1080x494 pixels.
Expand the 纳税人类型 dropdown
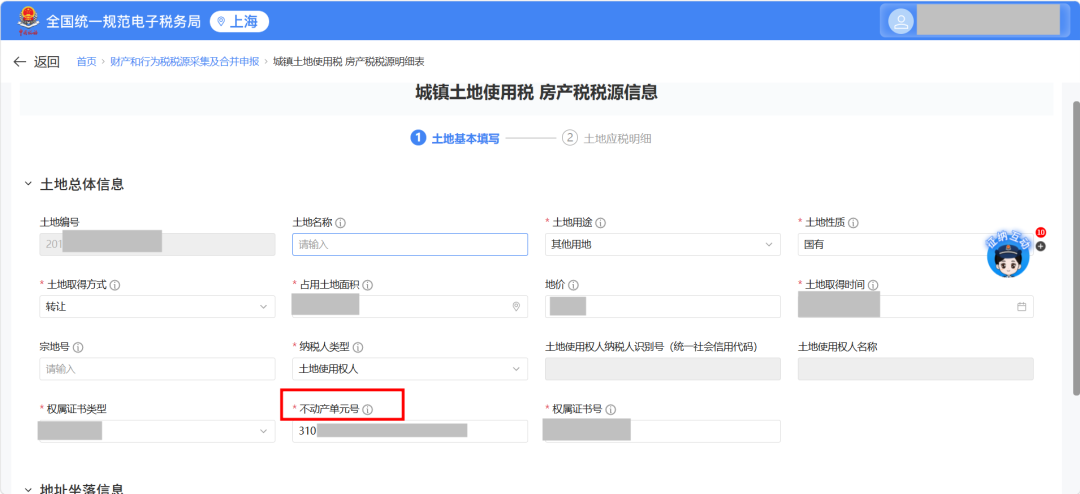(410, 369)
